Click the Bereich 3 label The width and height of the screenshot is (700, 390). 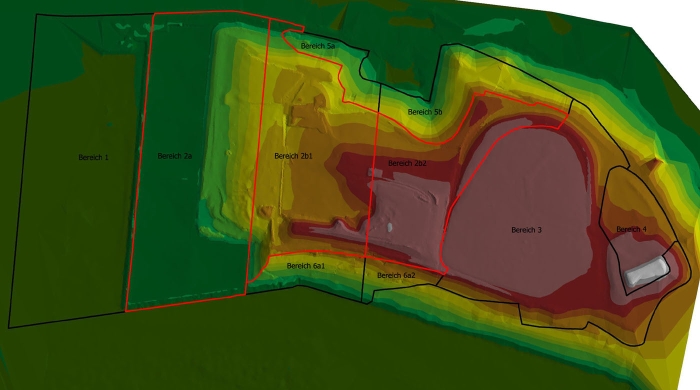[x=526, y=230]
